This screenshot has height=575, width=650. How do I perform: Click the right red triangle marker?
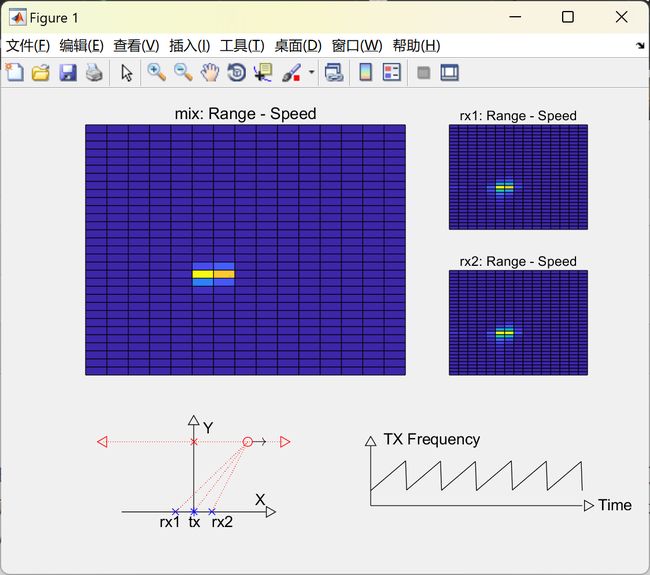point(285,442)
